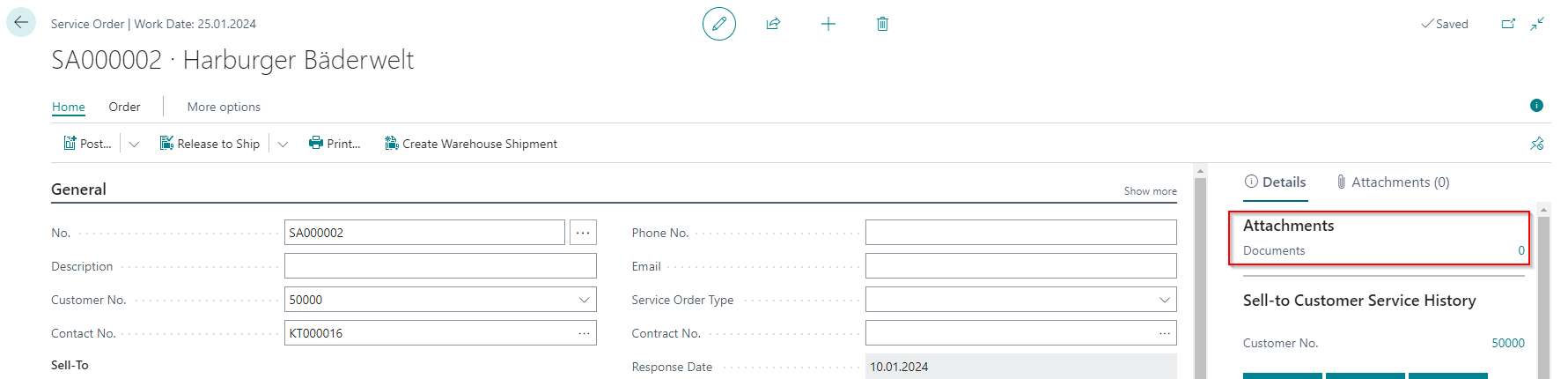Click the edit pencil icon
Image resolution: width=1568 pixels, height=379 pixels.
pos(718,24)
